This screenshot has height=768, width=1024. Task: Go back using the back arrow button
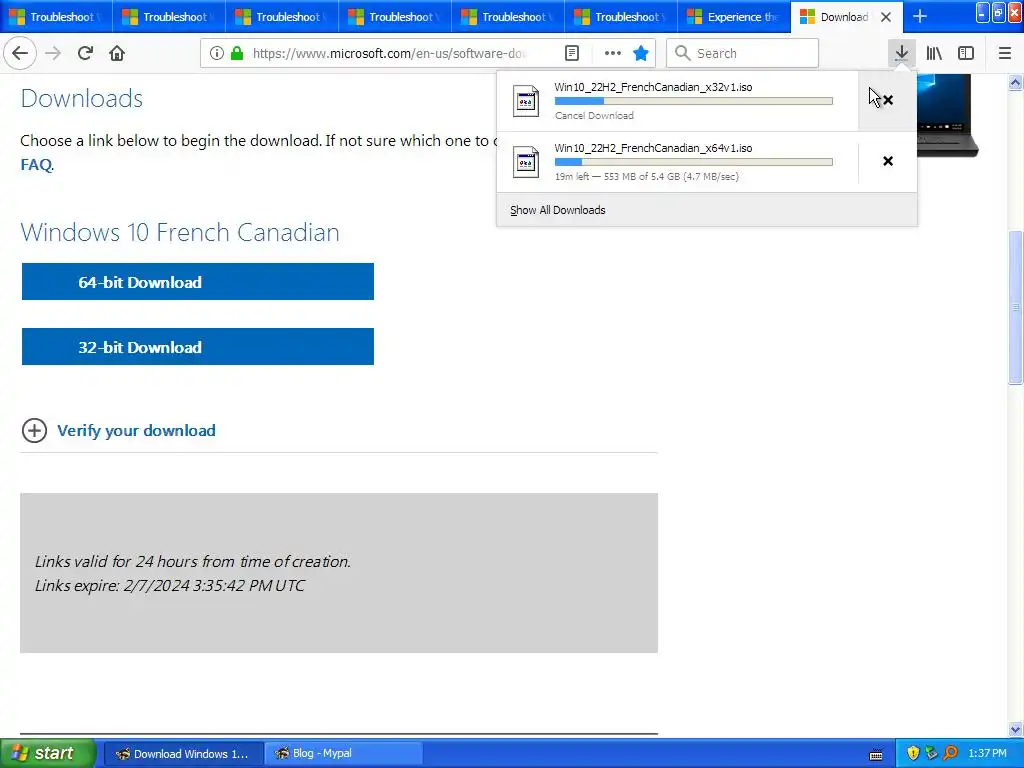[20, 53]
